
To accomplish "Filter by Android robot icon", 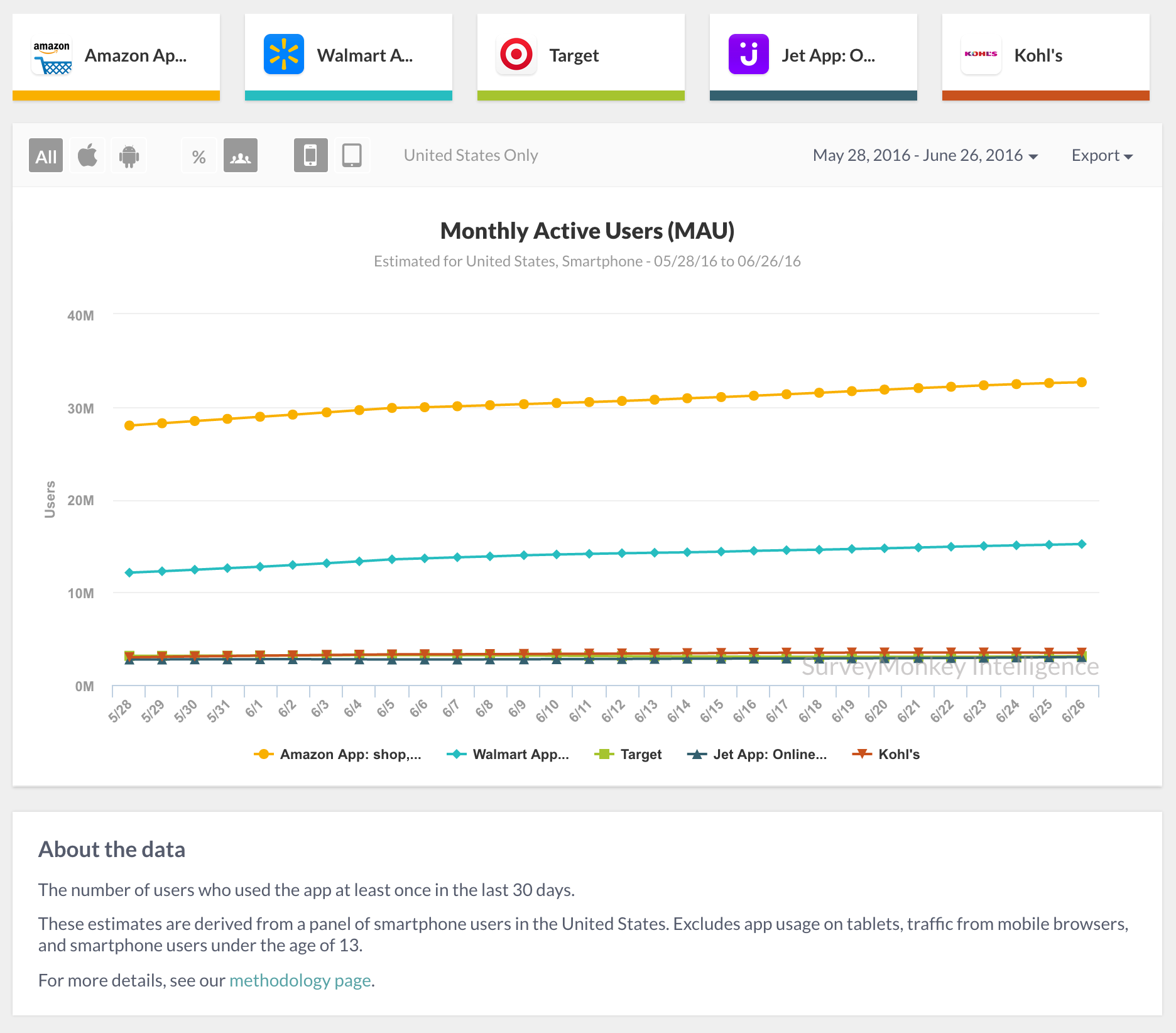I will click(x=129, y=155).
